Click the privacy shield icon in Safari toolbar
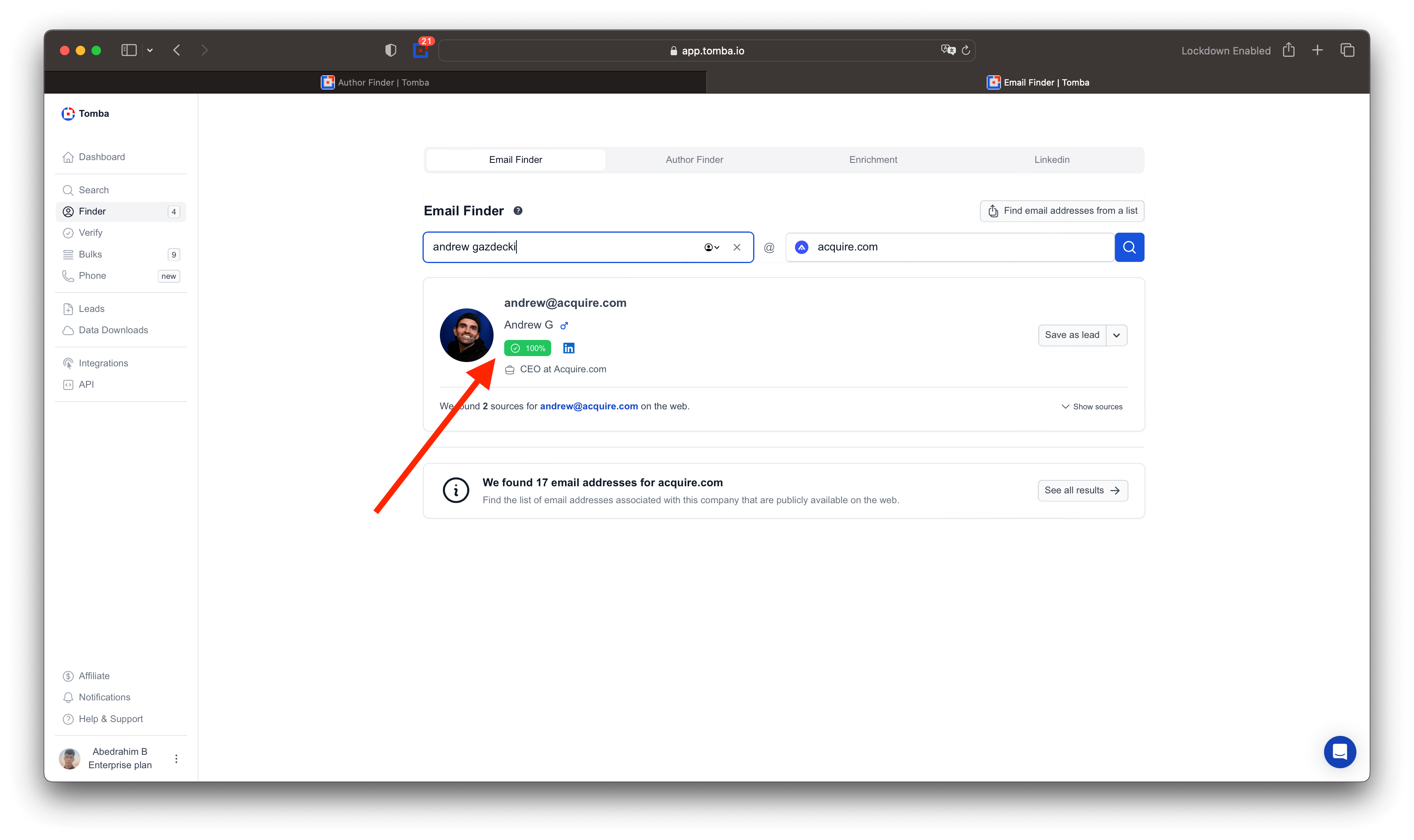 pos(391,50)
